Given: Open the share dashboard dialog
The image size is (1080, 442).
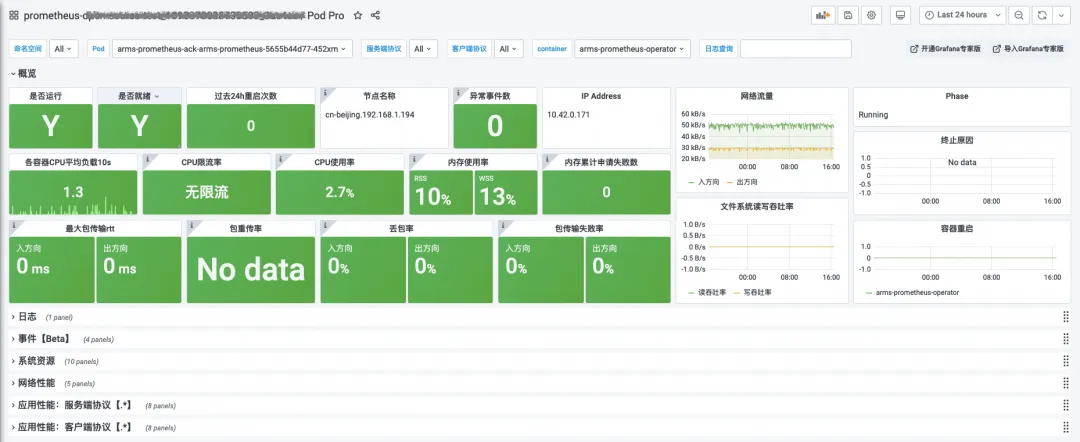Looking at the screenshot, I should [375, 15].
